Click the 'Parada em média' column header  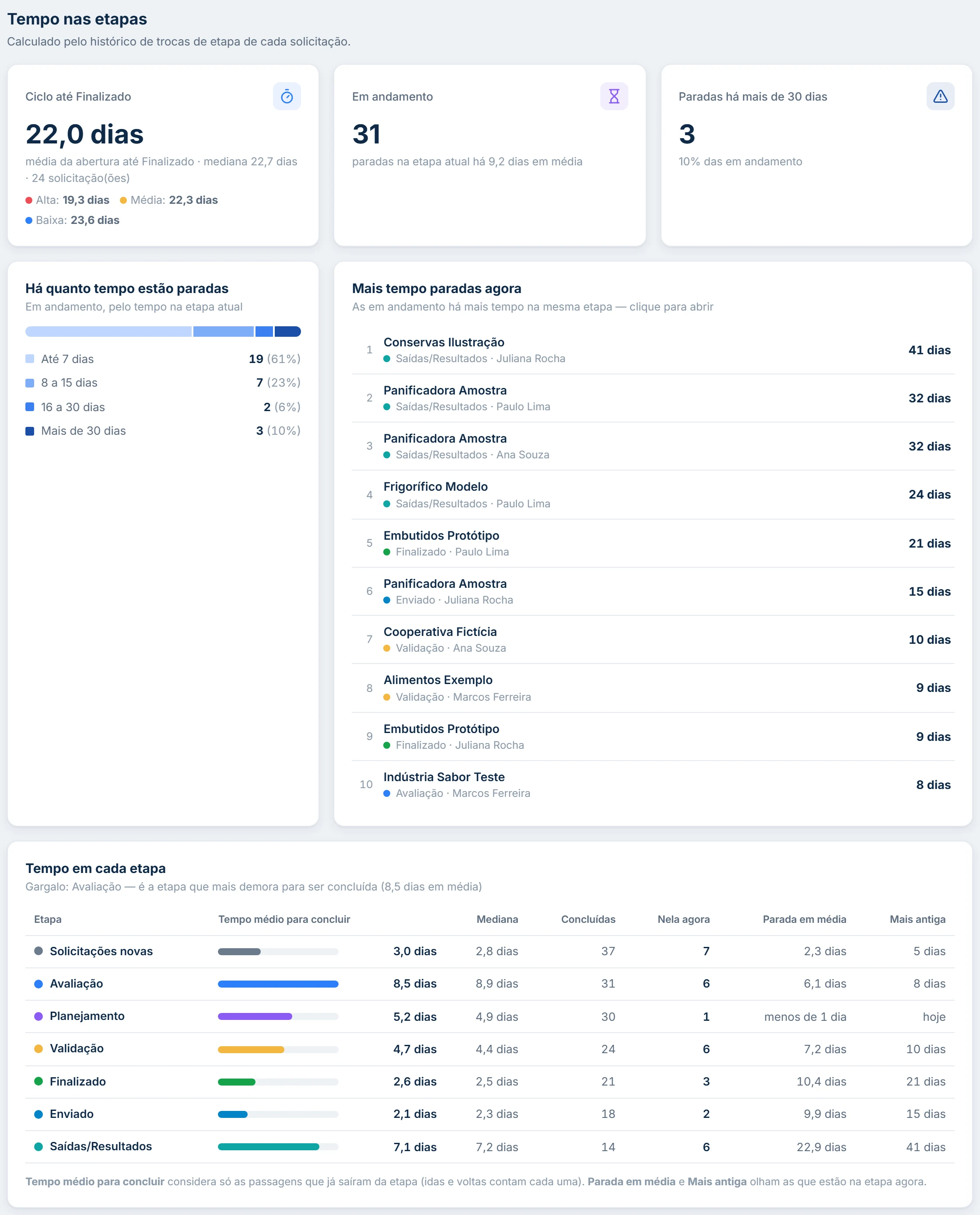(804, 919)
